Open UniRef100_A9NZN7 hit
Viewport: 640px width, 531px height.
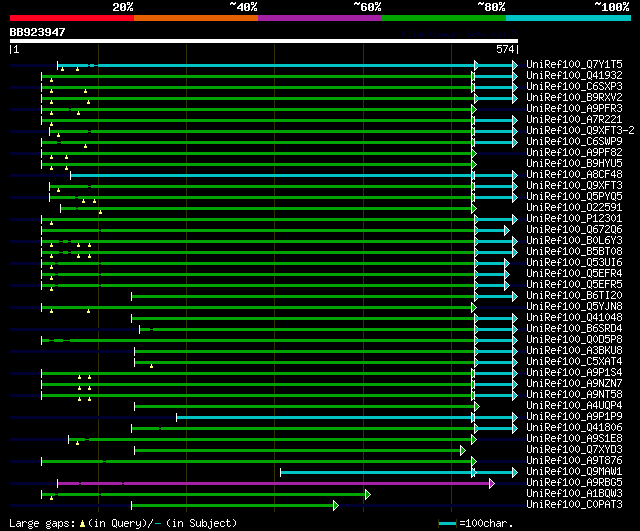(574, 384)
